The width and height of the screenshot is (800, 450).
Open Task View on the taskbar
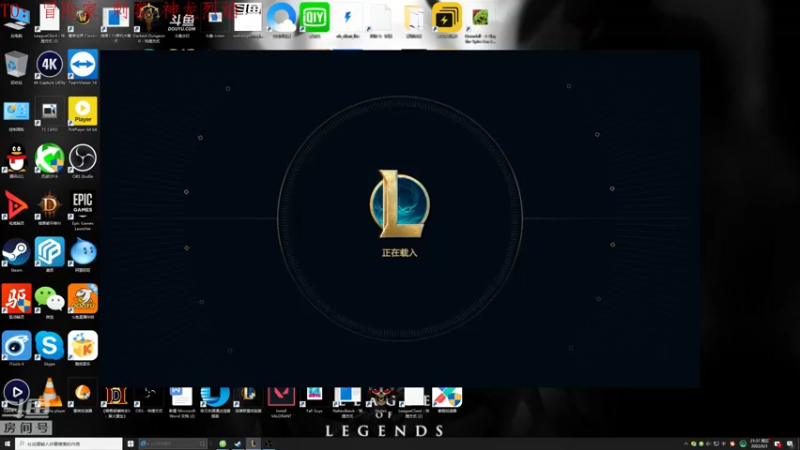[131, 444]
